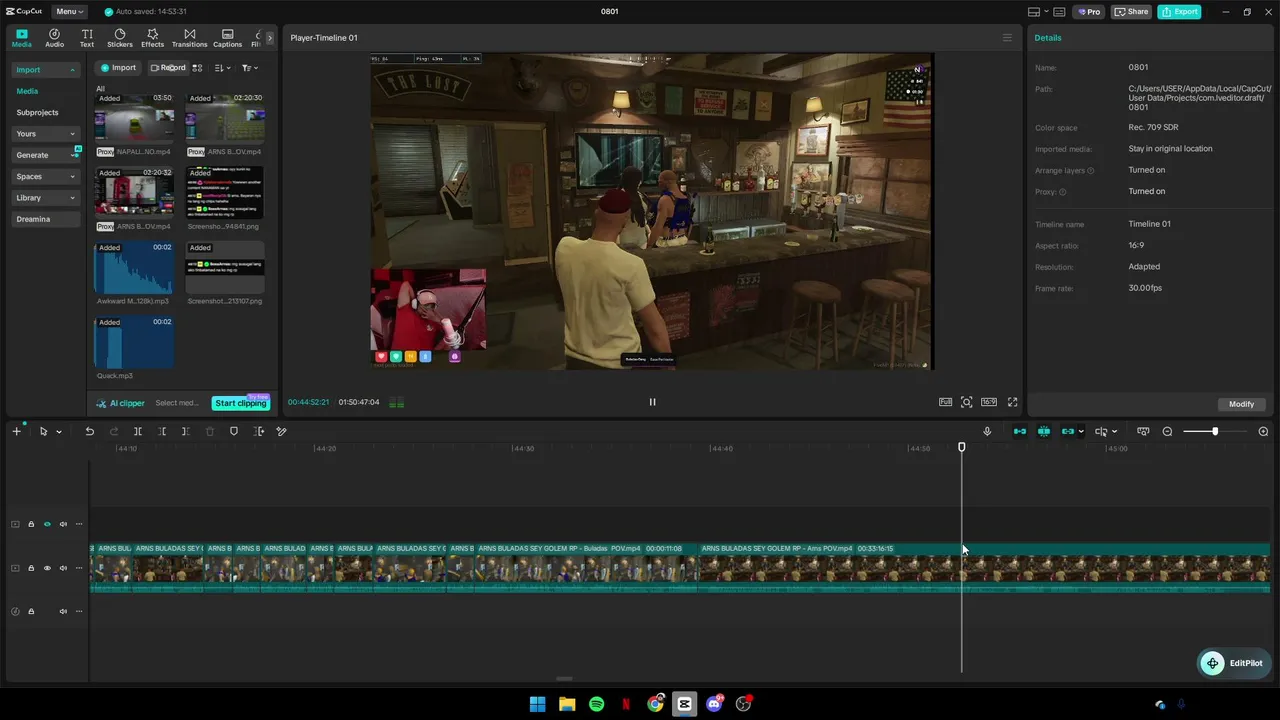This screenshot has height=720, width=1280.
Task: Click the timeline preview settings icon beside zoom out
Action: pos(1143,431)
